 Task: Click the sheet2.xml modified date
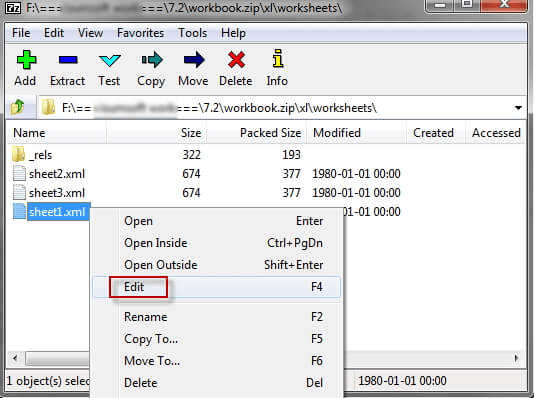[356, 174]
